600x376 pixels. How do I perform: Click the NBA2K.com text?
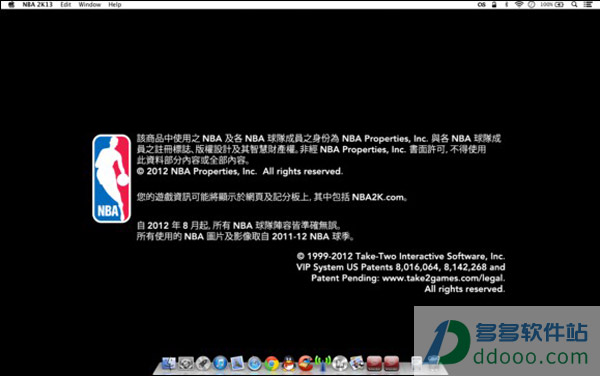click(378, 197)
